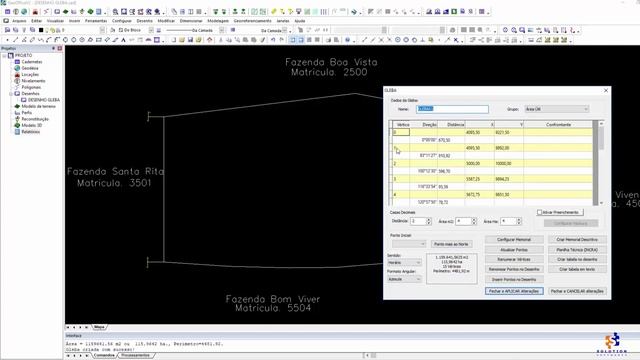
Task: Click the vertices table scrollbar thumb
Action: [601, 138]
